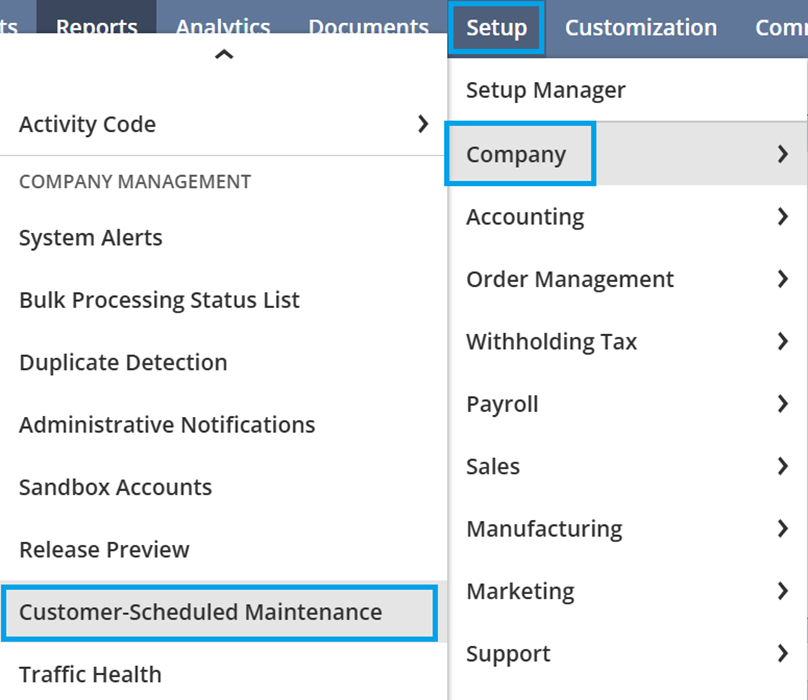Expand the Activity Code submenu arrow
This screenshot has height=700, width=808.
pyautogui.click(x=423, y=124)
